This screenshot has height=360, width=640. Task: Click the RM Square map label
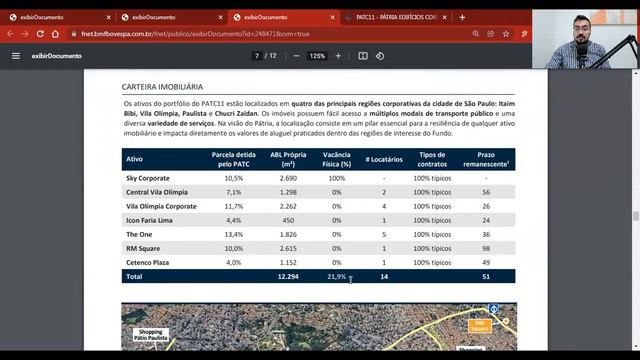click(480, 326)
